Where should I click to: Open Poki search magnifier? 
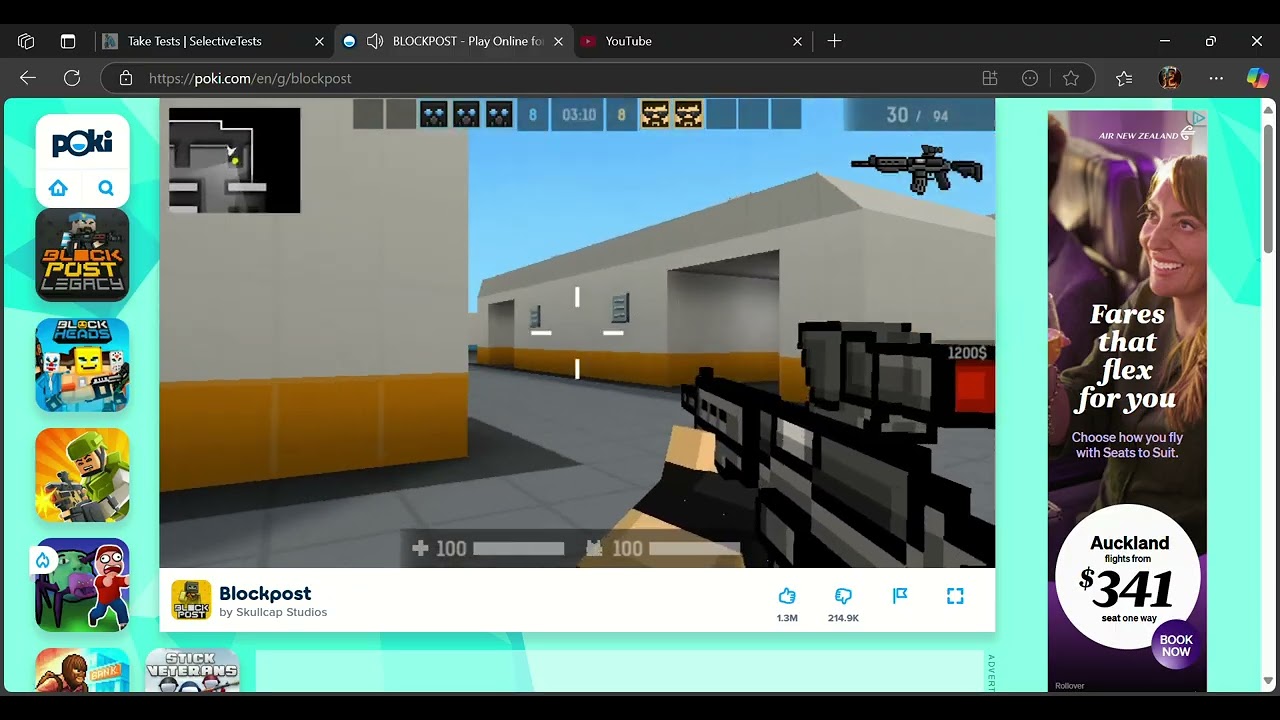[x=106, y=188]
